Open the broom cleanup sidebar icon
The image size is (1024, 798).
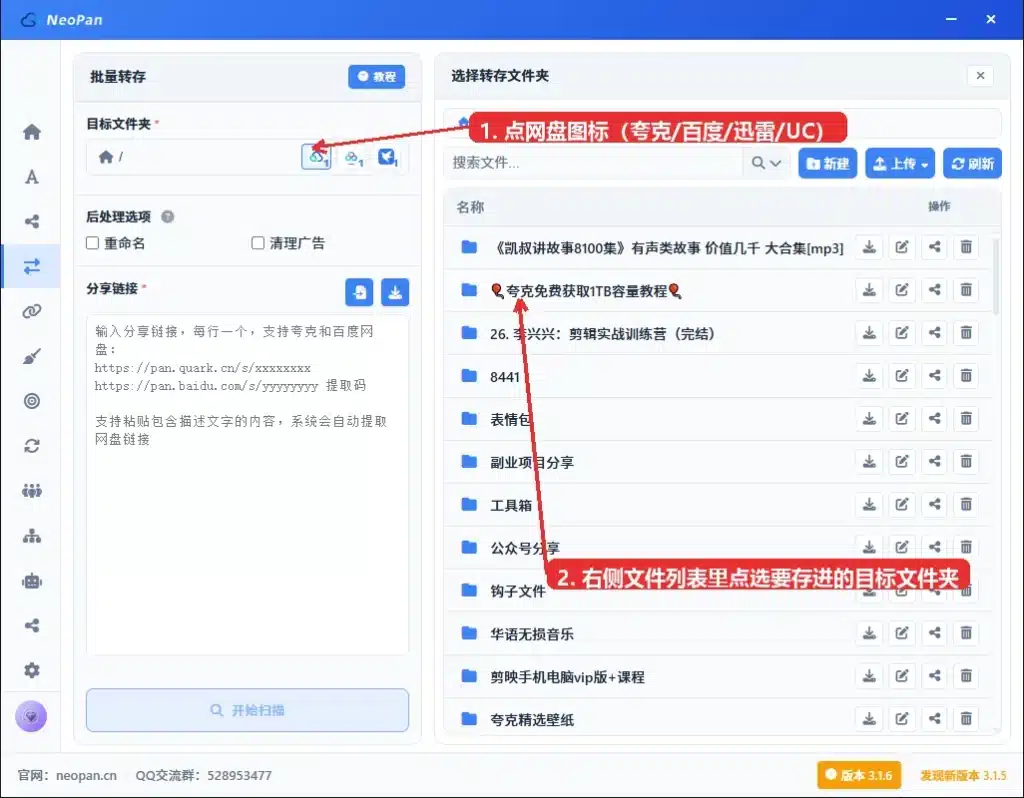tap(31, 356)
